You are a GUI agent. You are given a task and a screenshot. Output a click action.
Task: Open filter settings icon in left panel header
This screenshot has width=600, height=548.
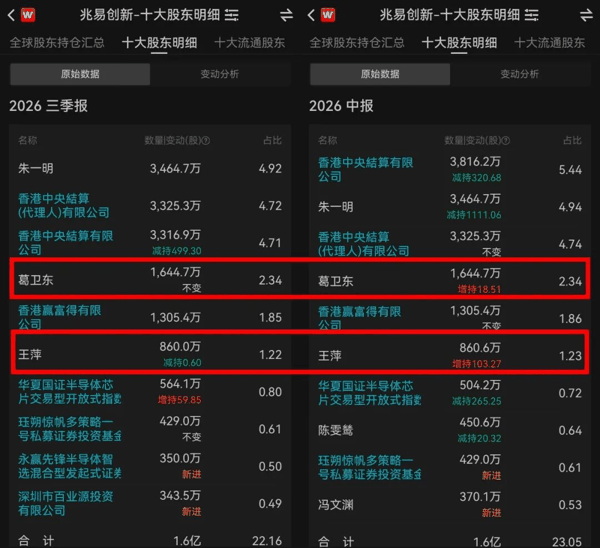[x=232, y=15]
